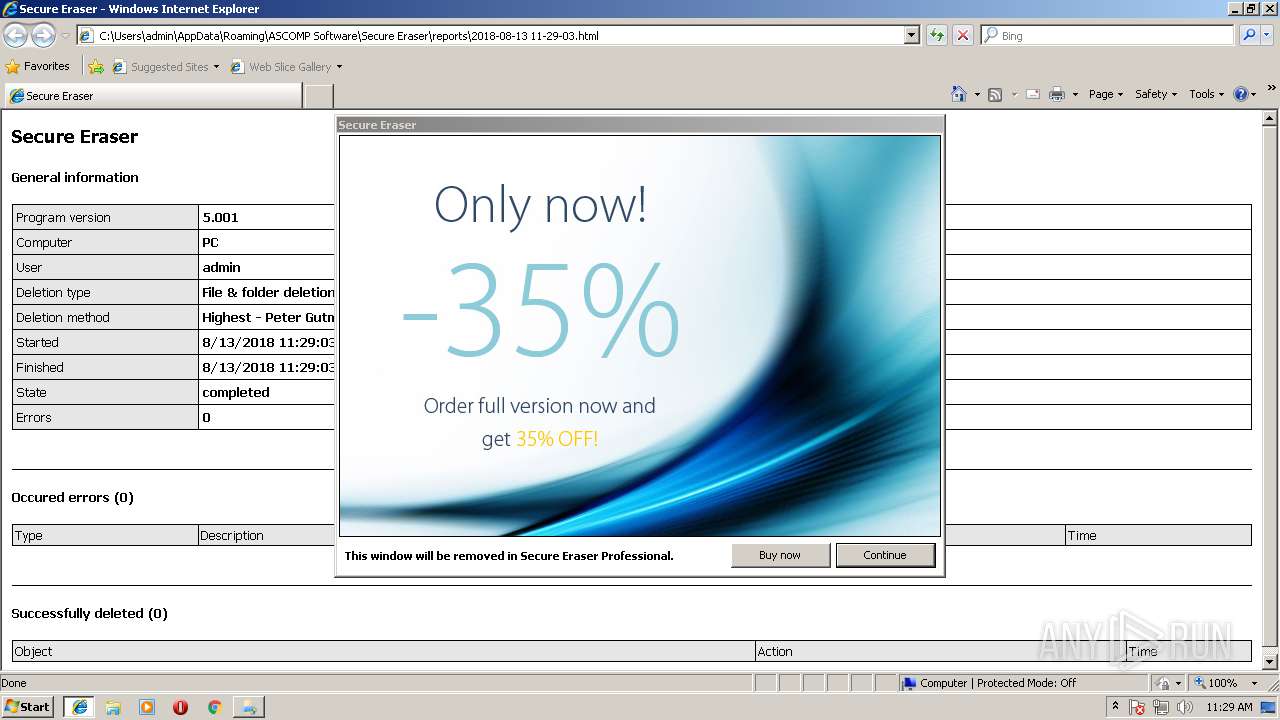Stop loading with the red X icon
Viewport: 1280px width, 720px height.
tap(963, 36)
